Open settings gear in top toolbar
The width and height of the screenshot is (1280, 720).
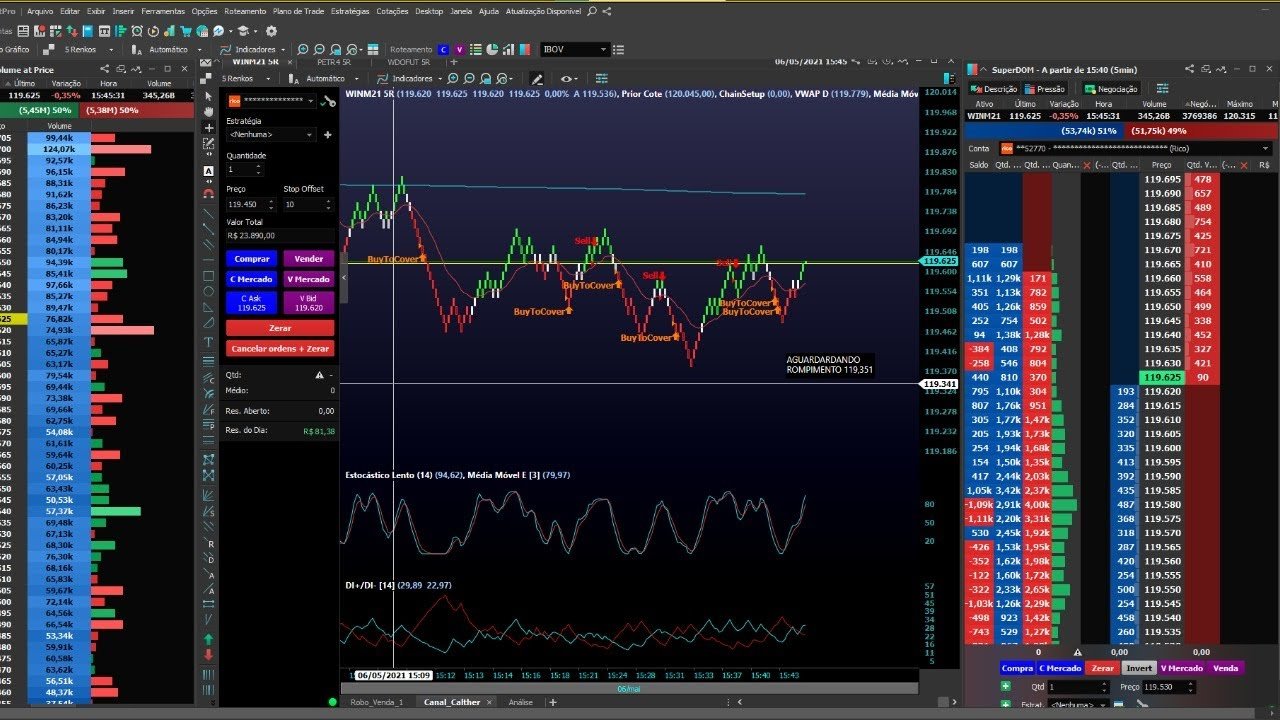click(271, 31)
